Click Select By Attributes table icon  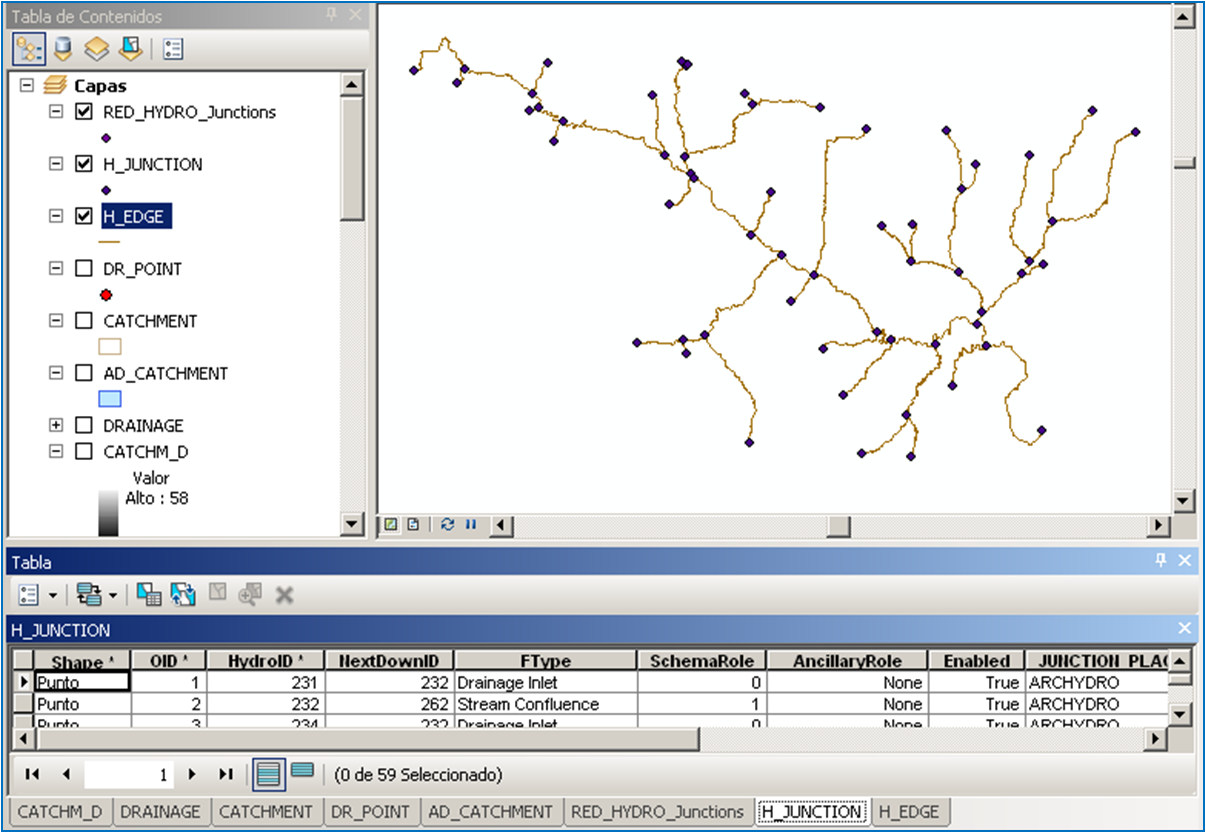point(149,595)
